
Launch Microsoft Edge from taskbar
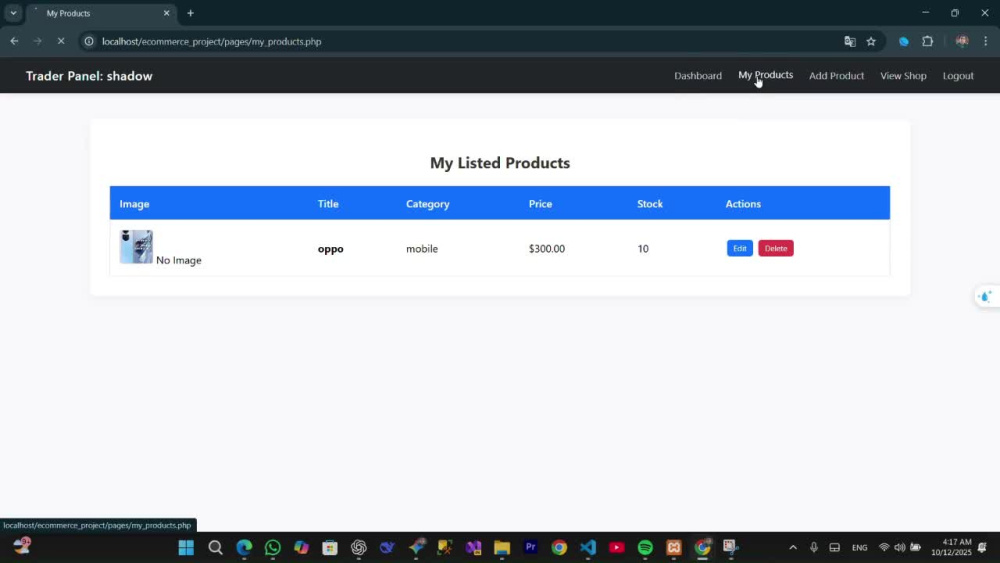point(244,548)
